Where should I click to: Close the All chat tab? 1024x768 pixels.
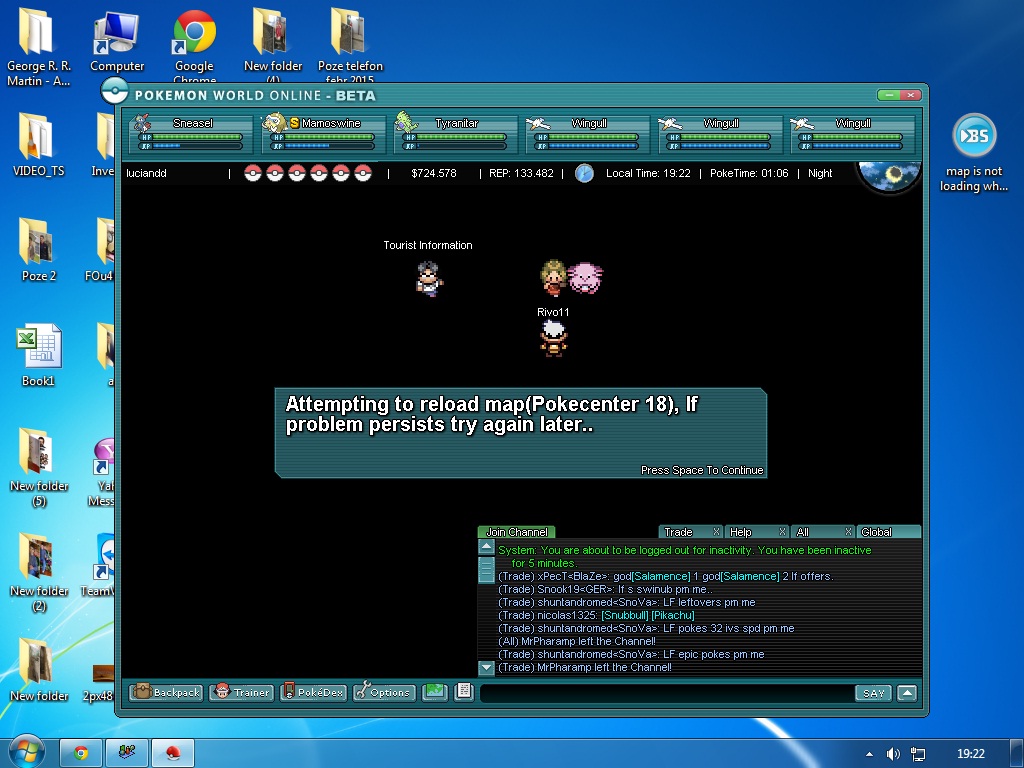pyautogui.click(x=848, y=532)
